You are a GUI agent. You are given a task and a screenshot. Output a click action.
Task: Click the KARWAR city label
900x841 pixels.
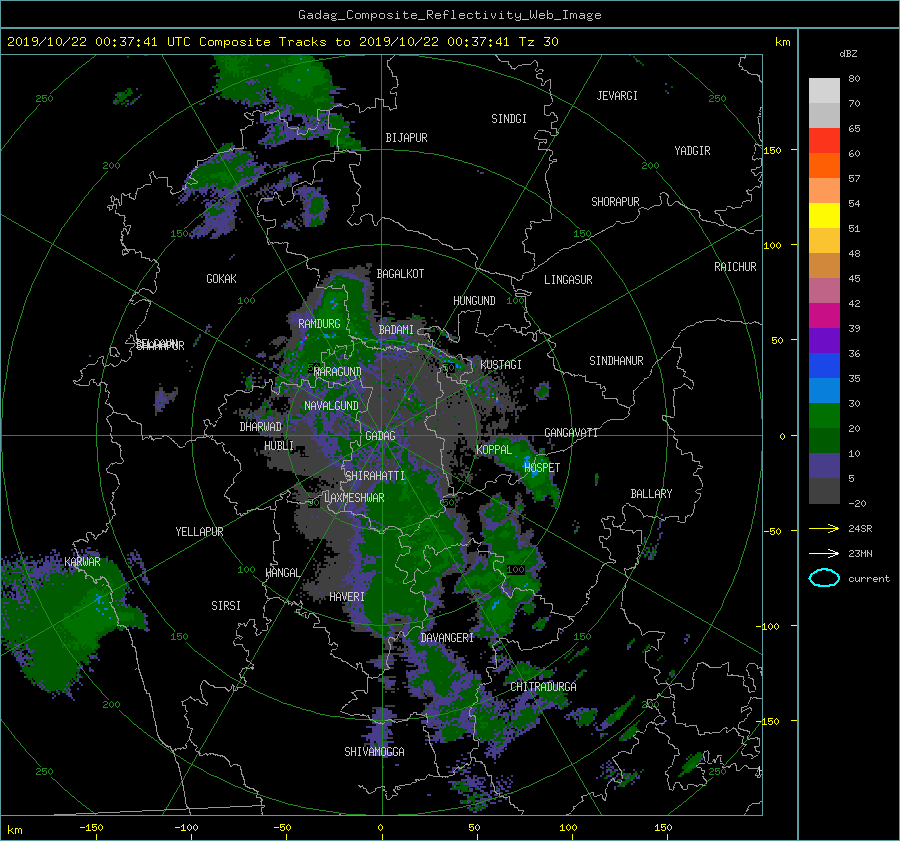[x=82, y=561]
